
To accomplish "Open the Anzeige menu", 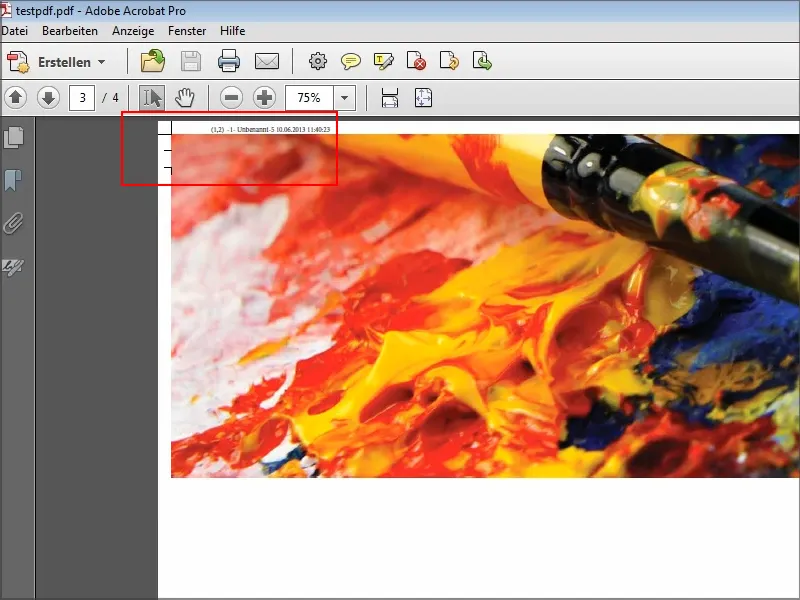I will (133, 31).
